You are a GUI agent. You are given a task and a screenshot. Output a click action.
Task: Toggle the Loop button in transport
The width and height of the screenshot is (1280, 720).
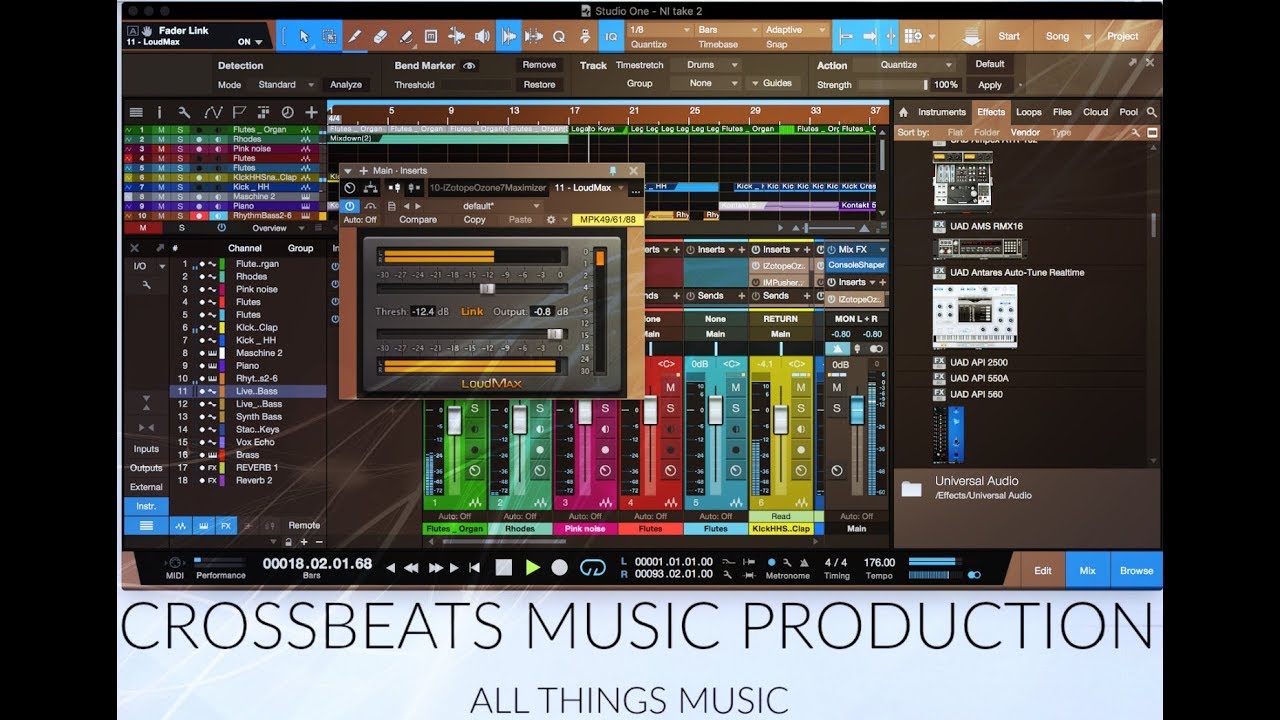(593, 567)
